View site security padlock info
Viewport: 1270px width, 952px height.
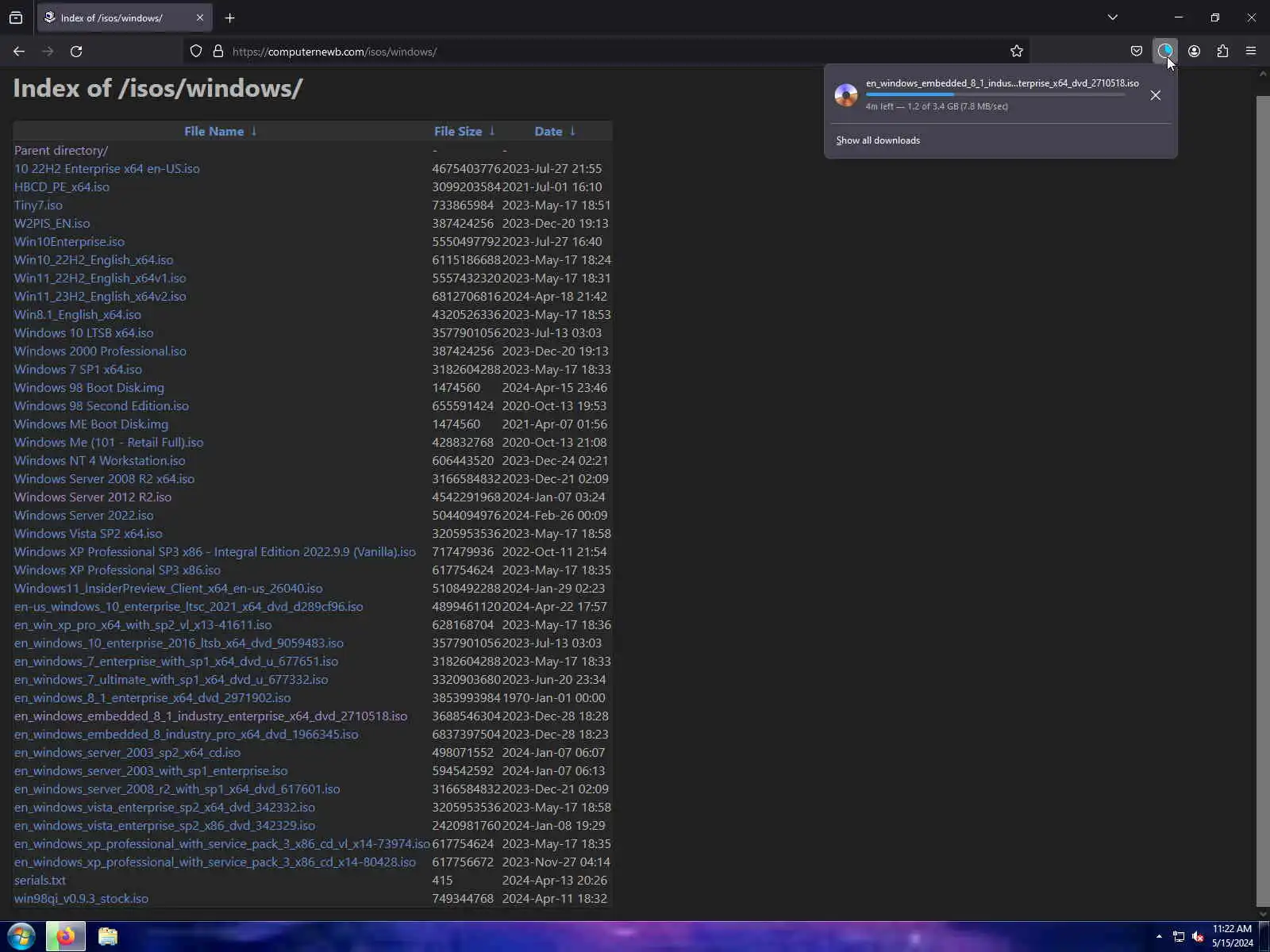[218, 52]
